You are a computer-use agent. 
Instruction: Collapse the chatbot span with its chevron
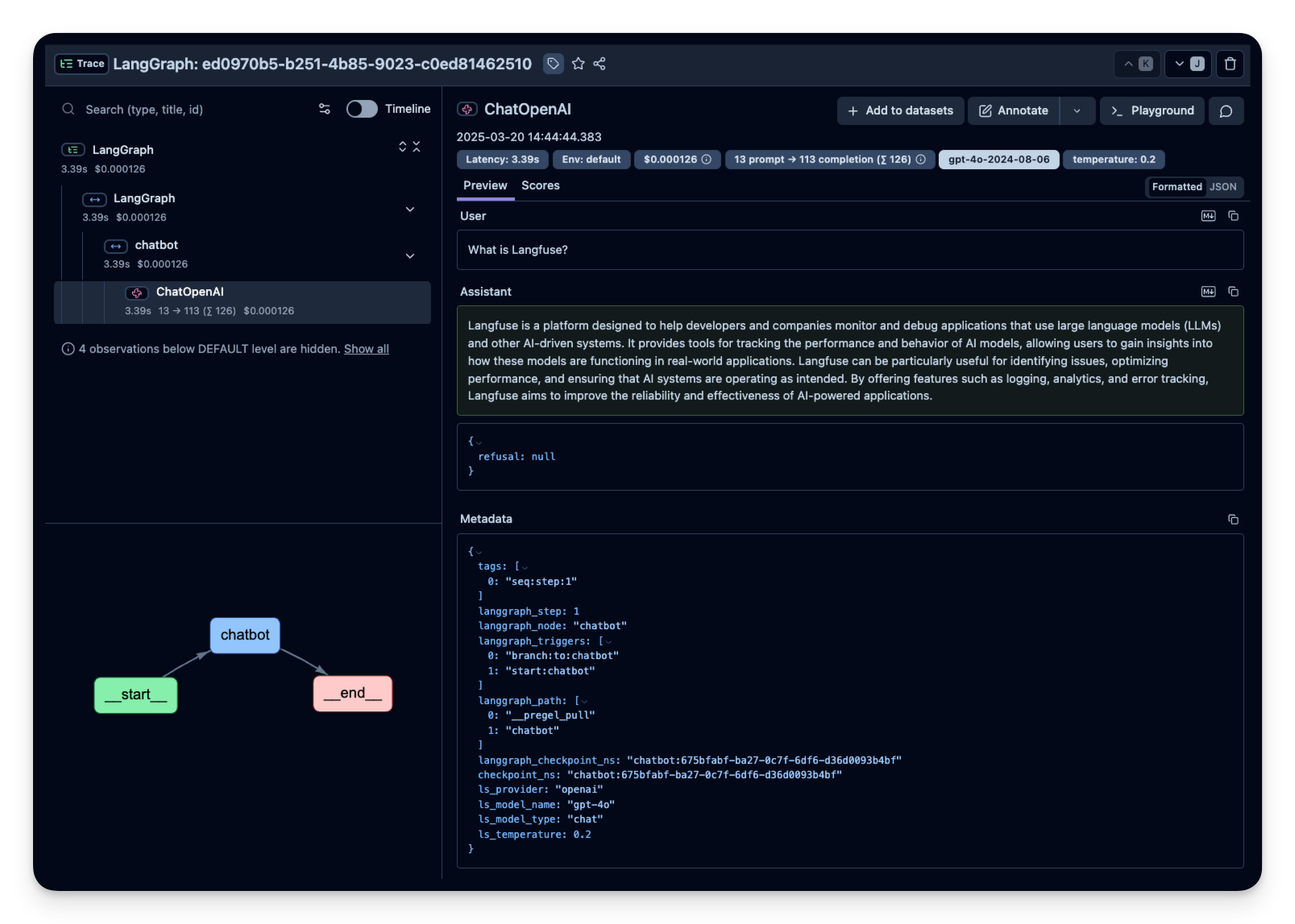pyautogui.click(x=410, y=255)
